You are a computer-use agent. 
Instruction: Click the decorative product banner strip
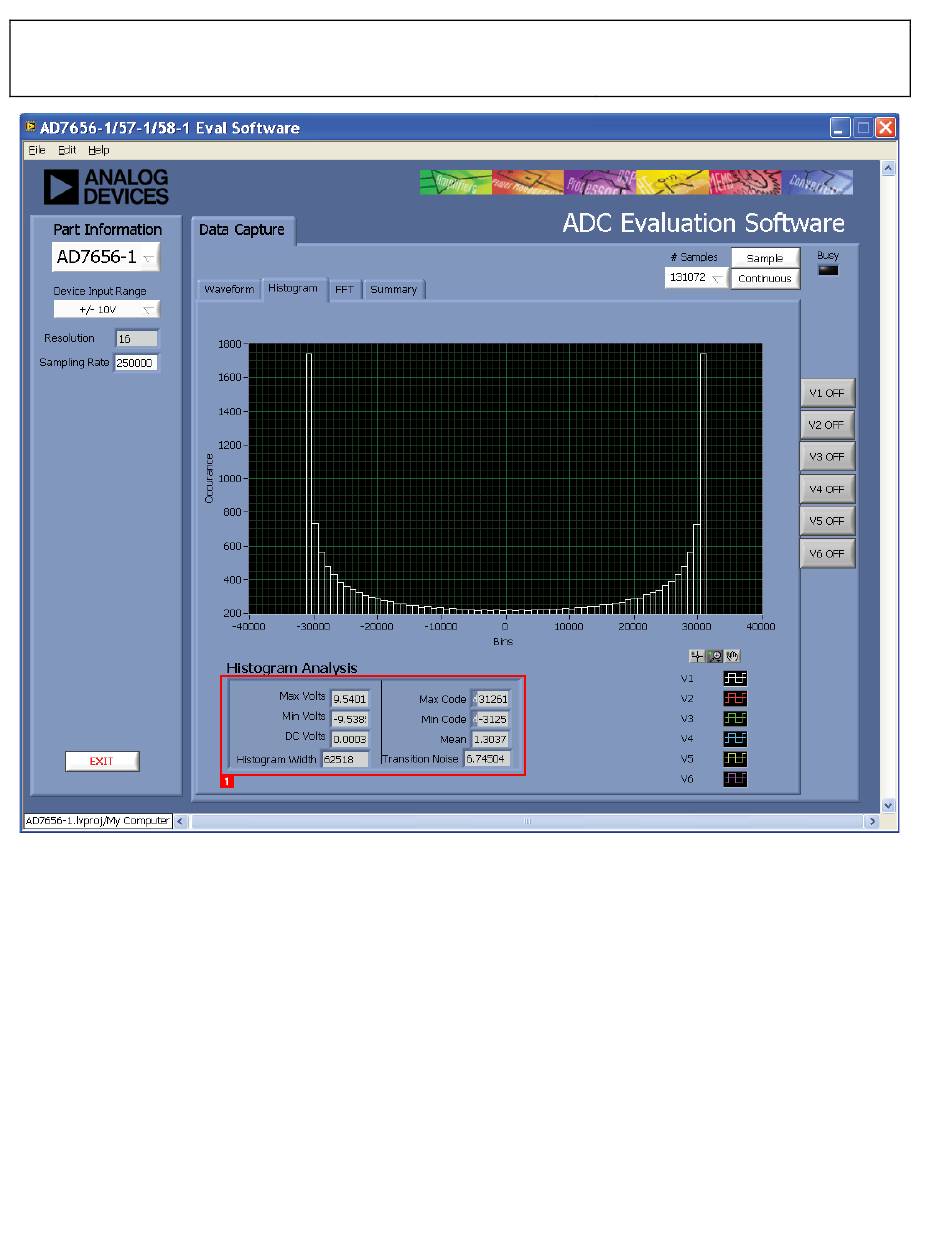[x=636, y=182]
